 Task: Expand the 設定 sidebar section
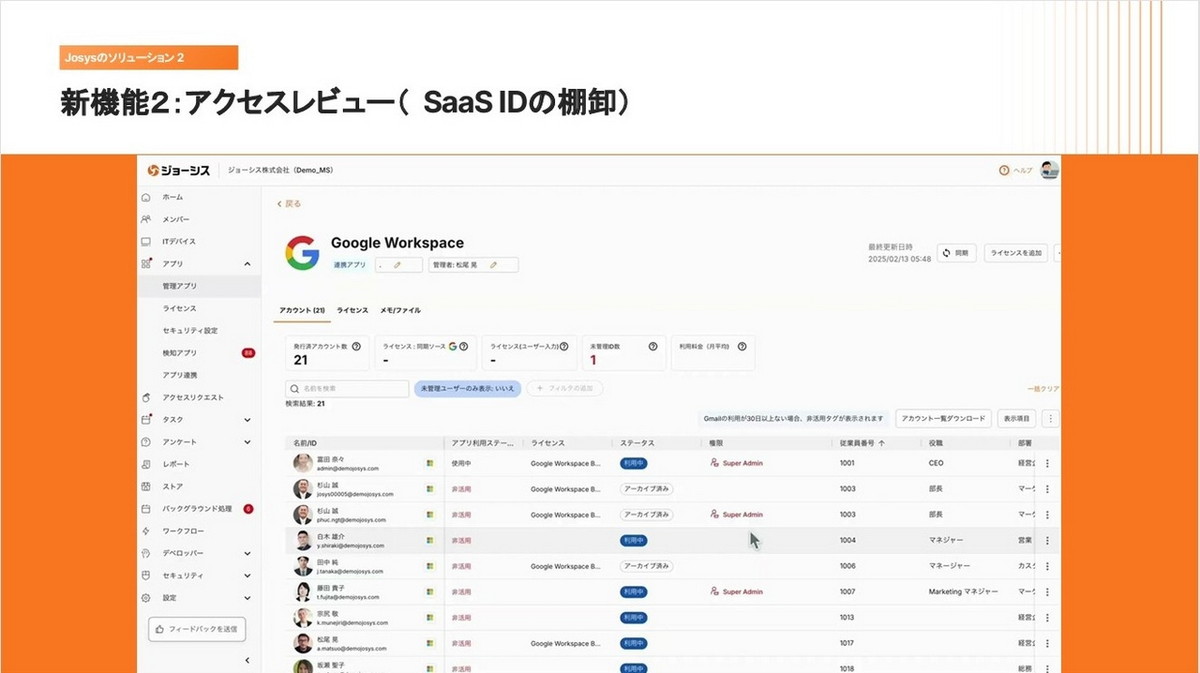[x=247, y=598]
